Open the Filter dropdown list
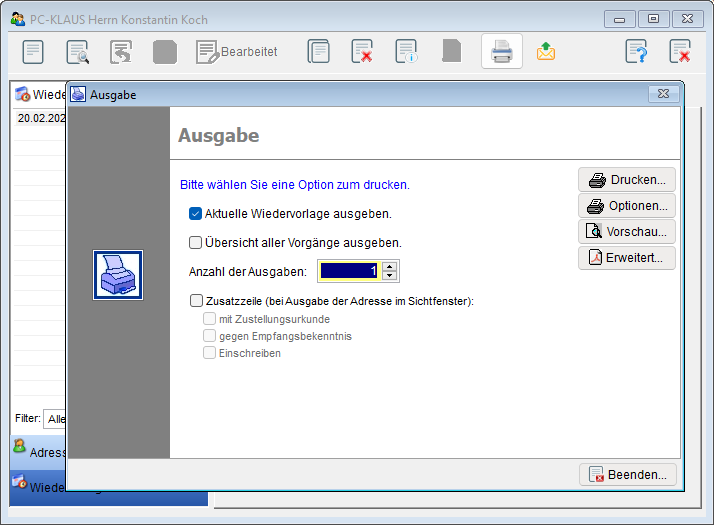Screen dimensions: 714x525 tap(55, 418)
